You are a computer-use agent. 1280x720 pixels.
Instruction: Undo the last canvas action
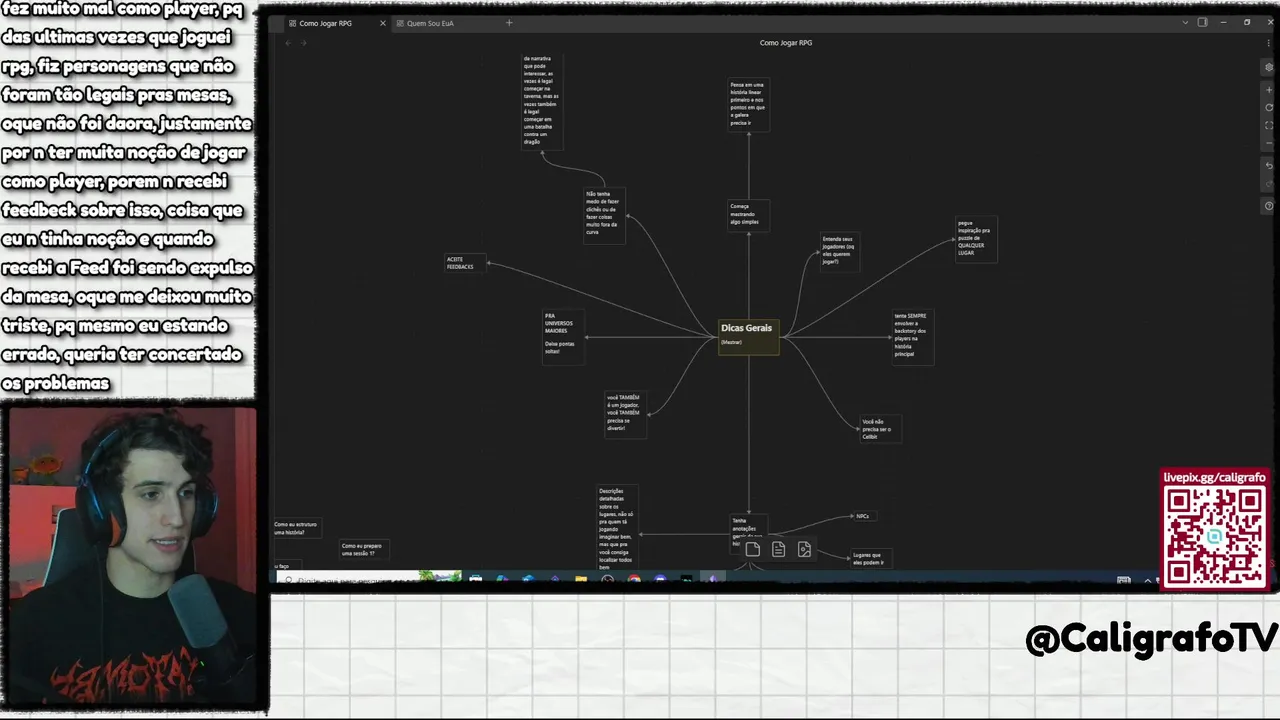pos(1269,166)
